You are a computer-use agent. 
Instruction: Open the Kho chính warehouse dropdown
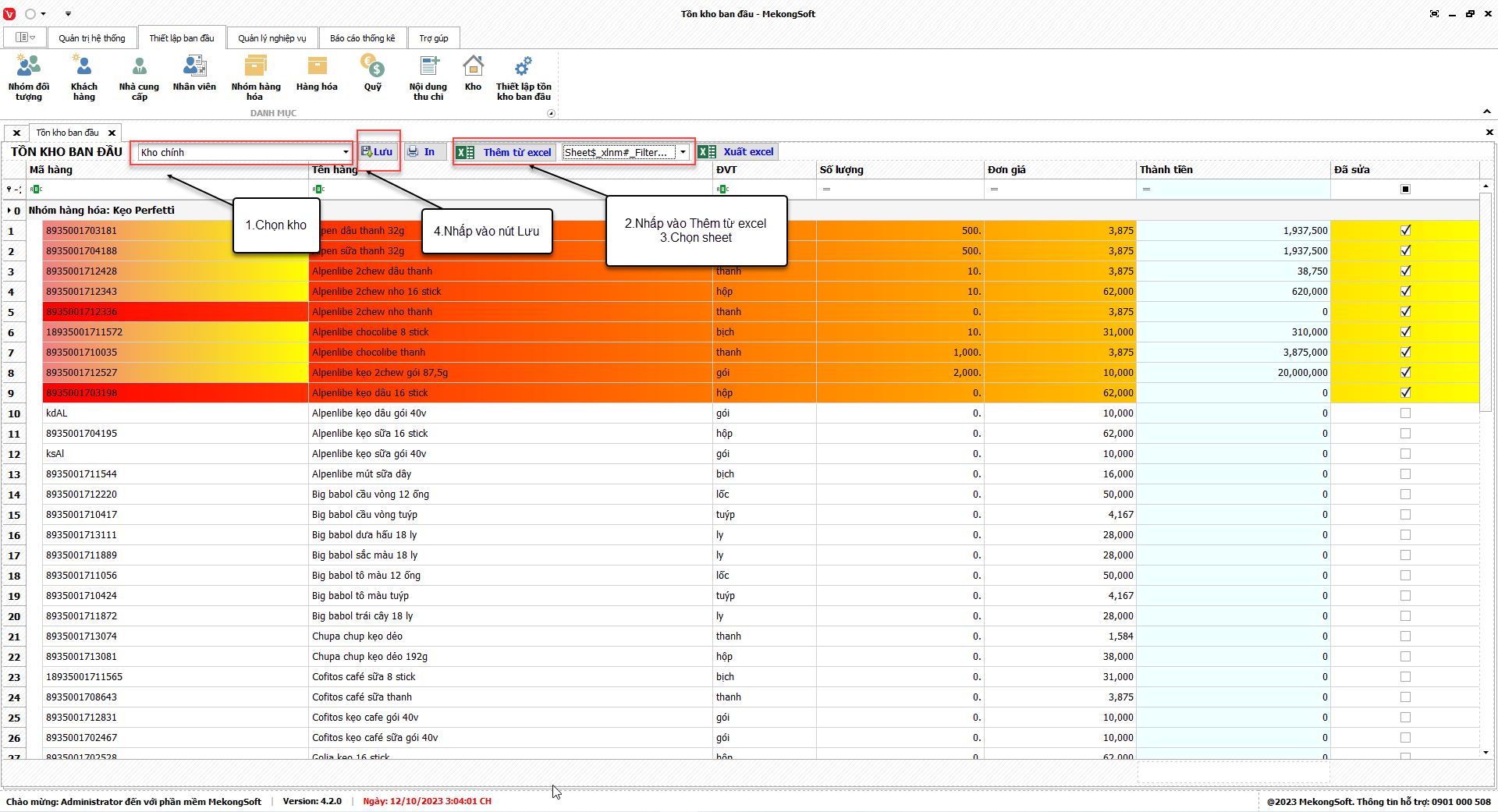pyautogui.click(x=346, y=152)
